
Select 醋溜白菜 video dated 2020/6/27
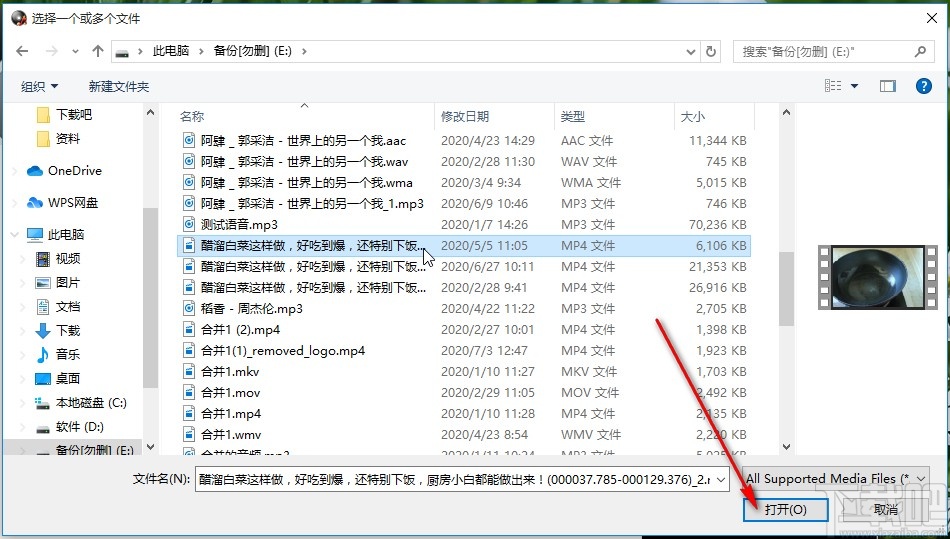[x=464, y=266]
